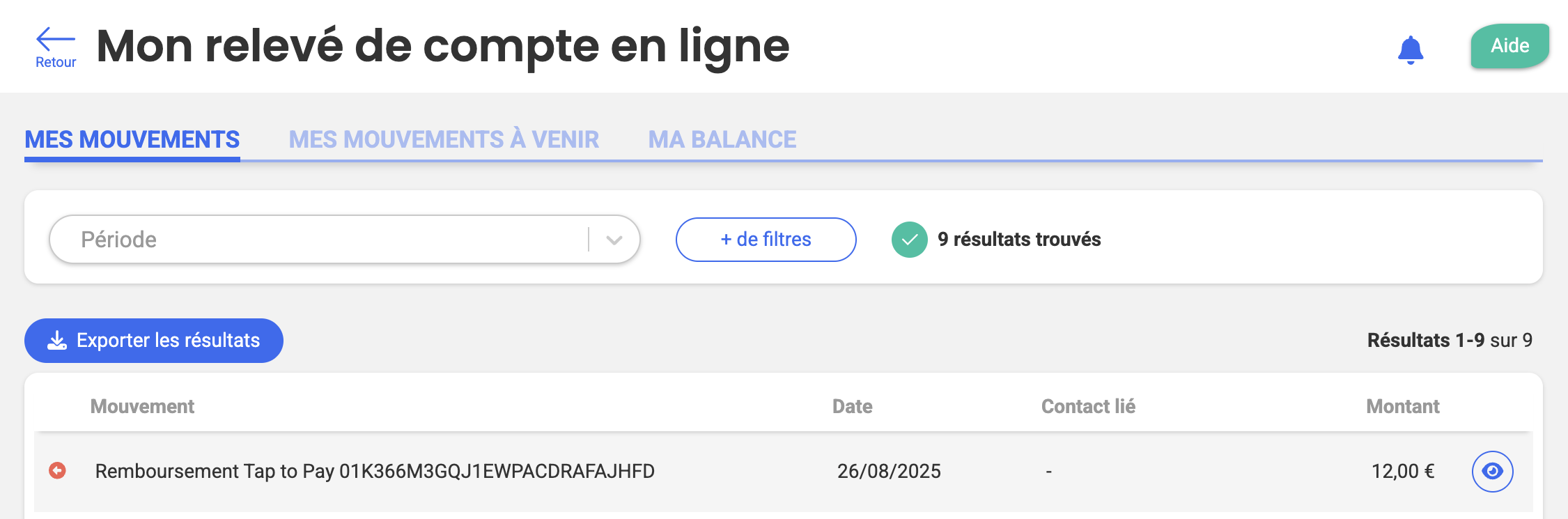Click the "+ de filtres" button

(766, 240)
